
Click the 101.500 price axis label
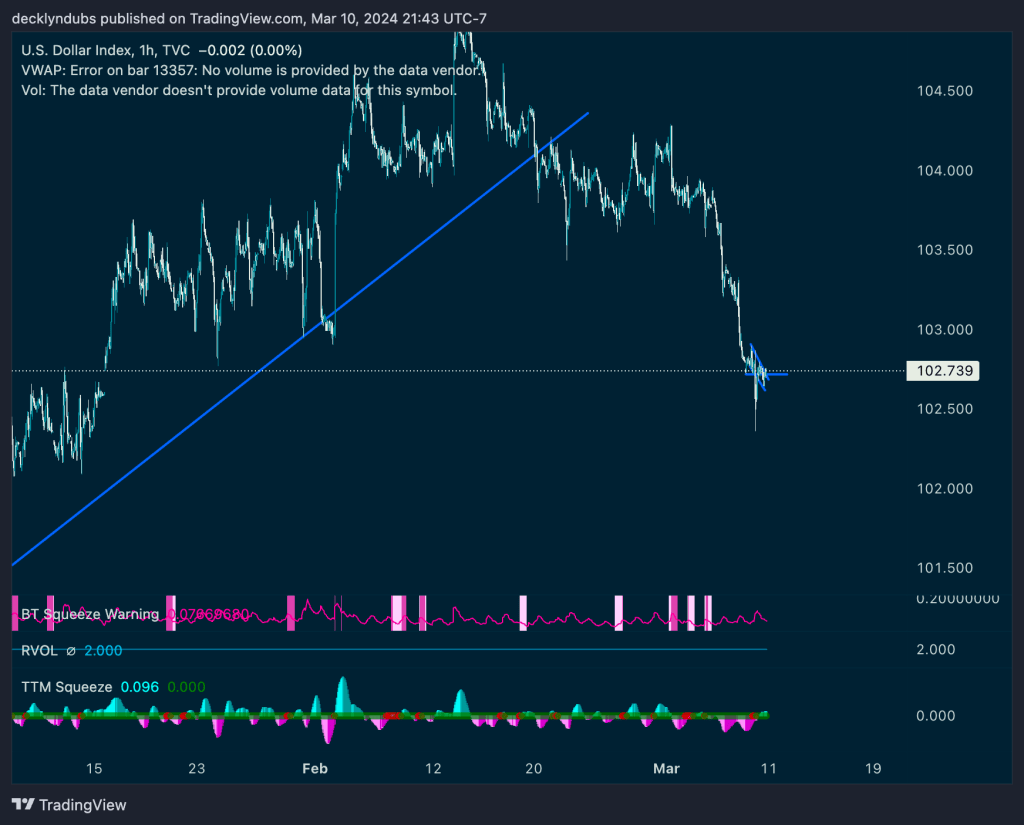(944, 568)
